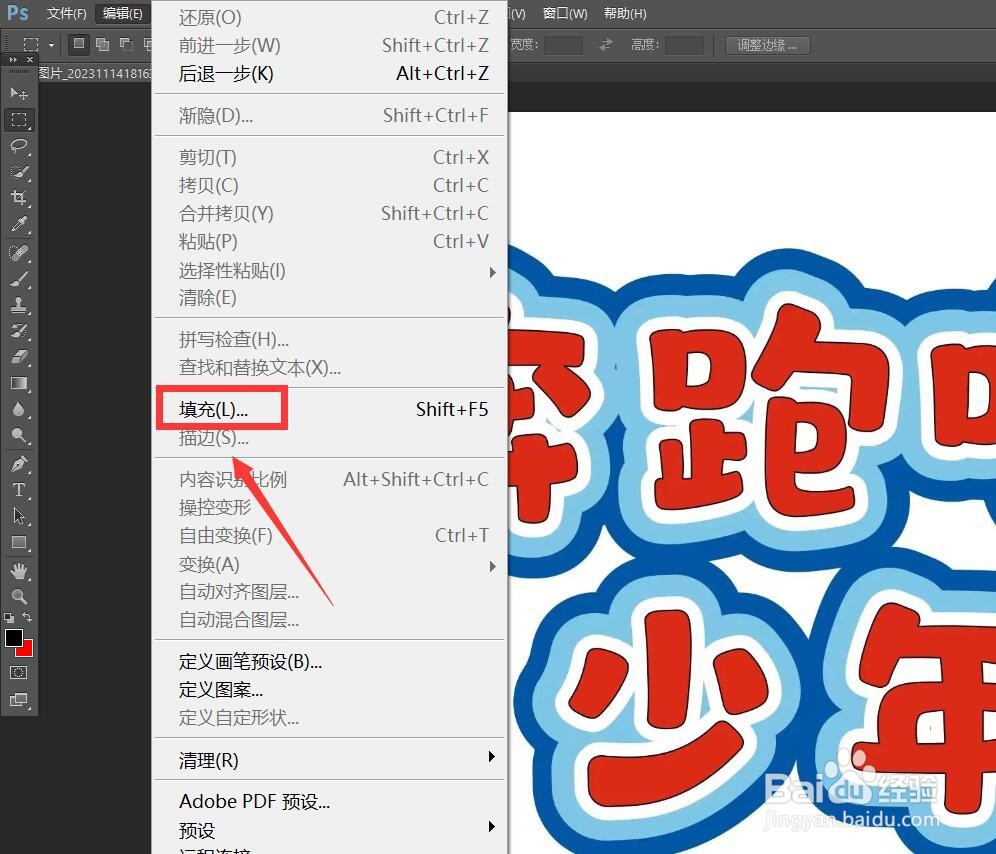Choose New Selection mode in options bar
996x854 pixels.
79,44
